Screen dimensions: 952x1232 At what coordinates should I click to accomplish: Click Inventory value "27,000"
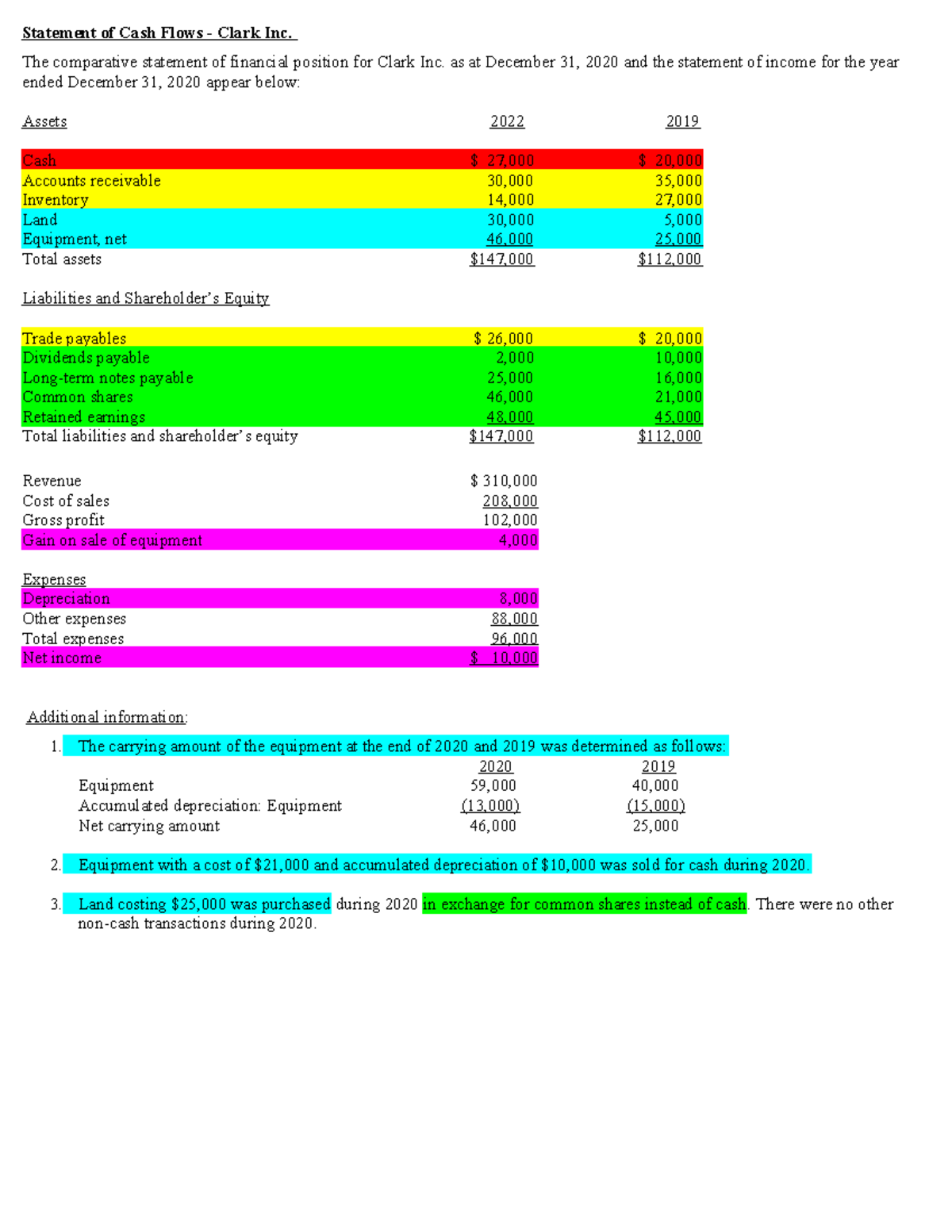(678, 200)
